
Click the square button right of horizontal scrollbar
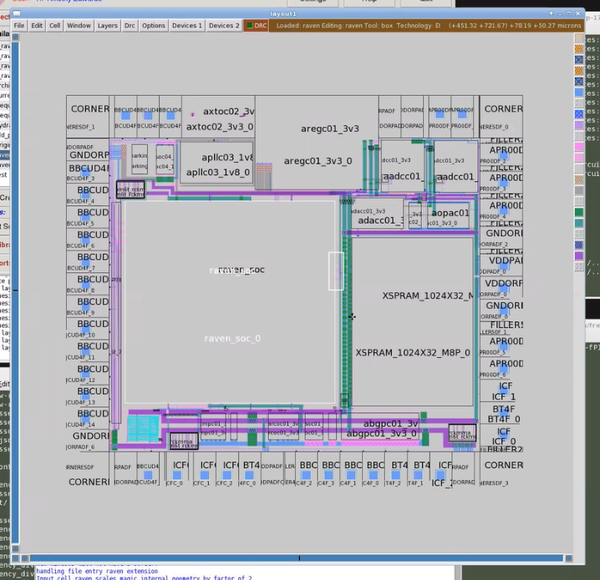click(x=569, y=558)
